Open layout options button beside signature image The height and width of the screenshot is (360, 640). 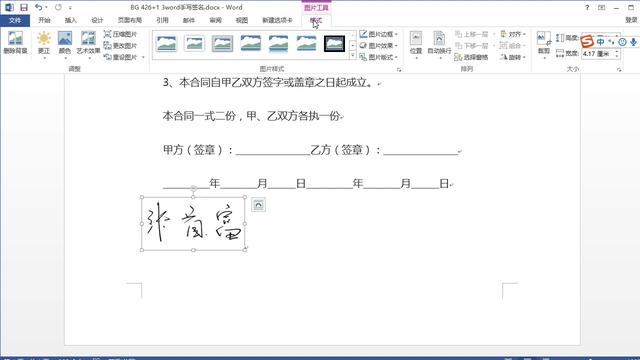click(258, 204)
